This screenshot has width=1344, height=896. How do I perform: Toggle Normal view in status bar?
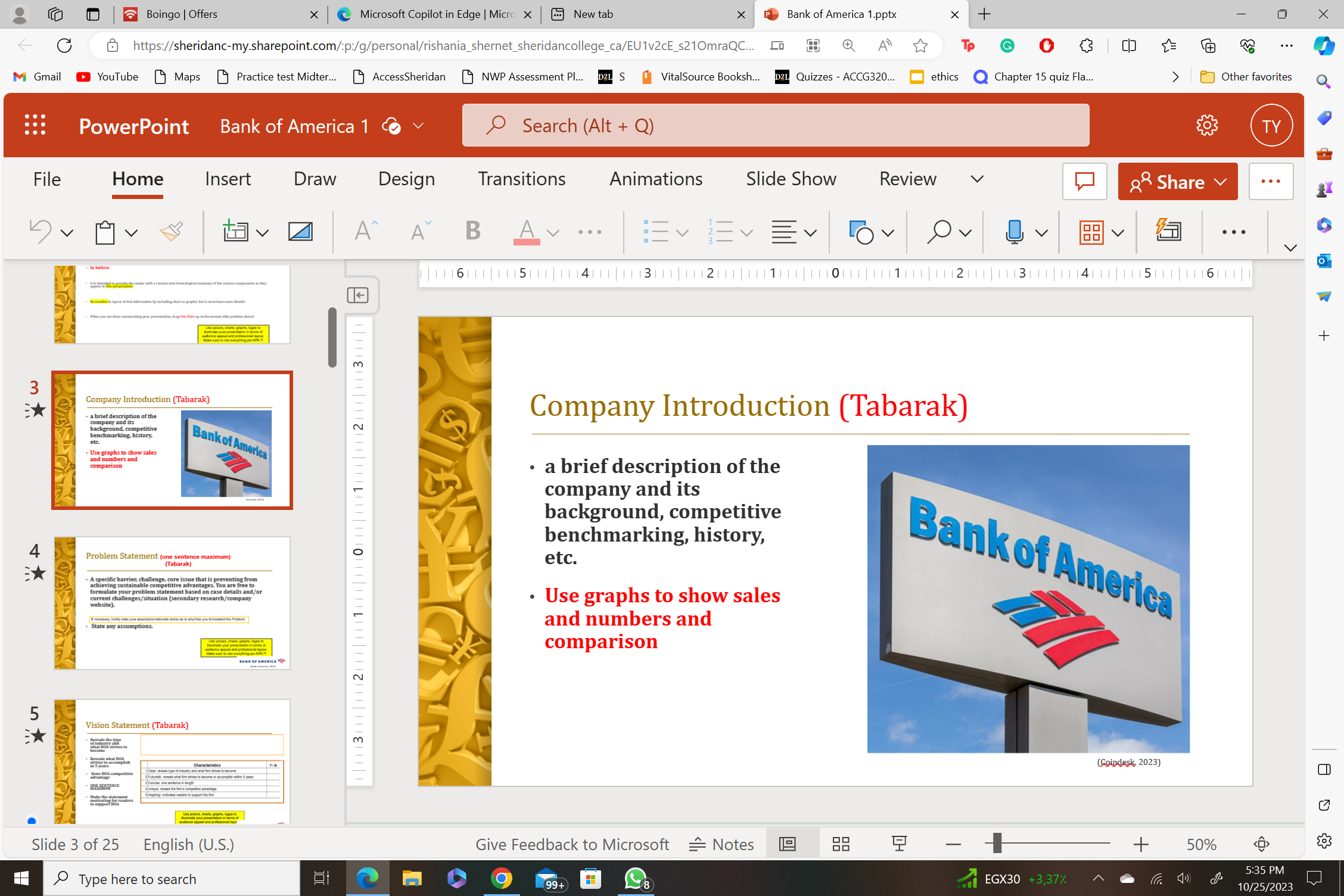787,844
